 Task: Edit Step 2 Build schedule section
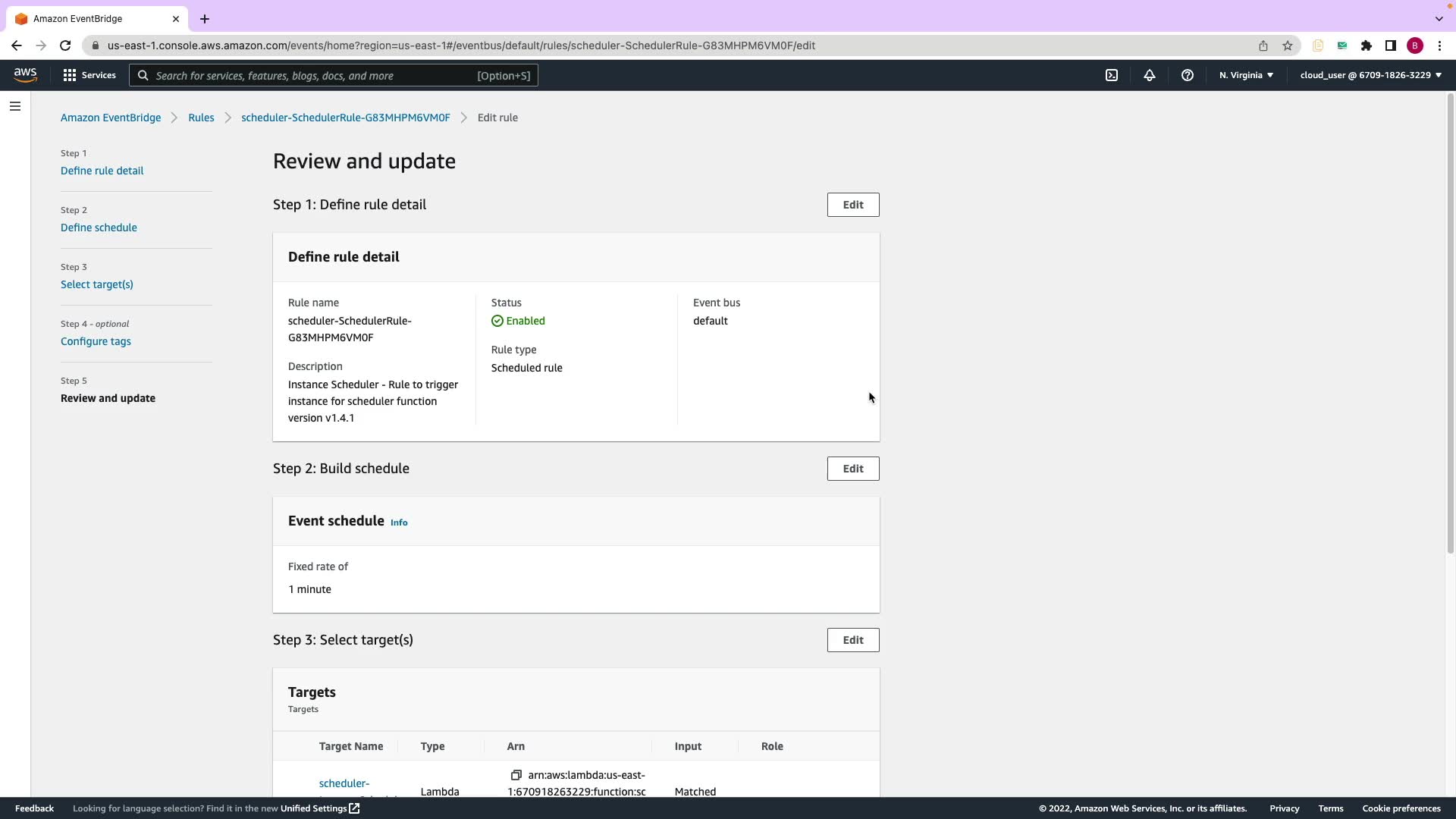pos(853,469)
